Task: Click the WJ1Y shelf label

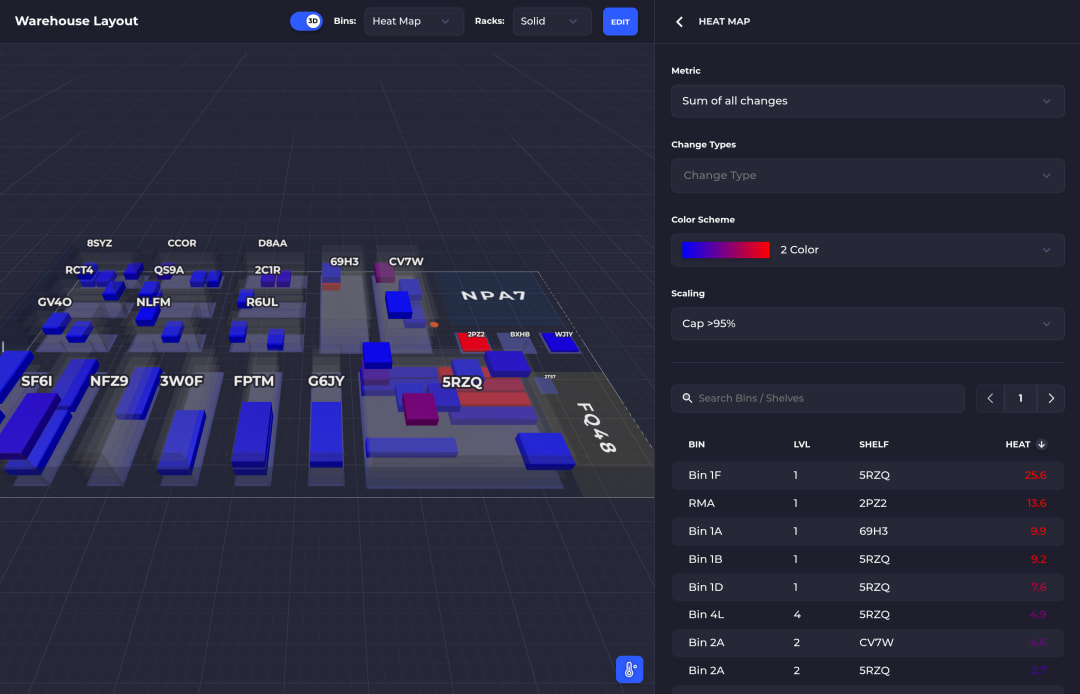Action: (x=563, y=335)
